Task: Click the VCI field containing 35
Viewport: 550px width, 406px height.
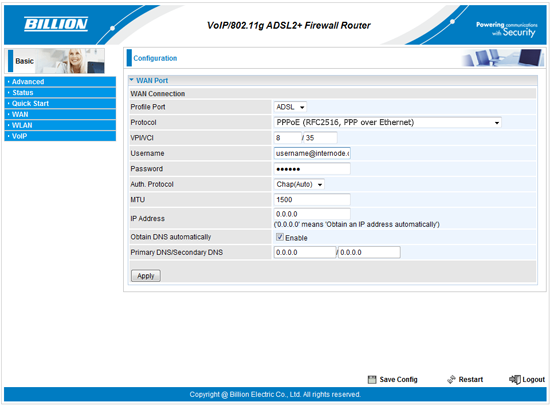Action: coord(320,138)
